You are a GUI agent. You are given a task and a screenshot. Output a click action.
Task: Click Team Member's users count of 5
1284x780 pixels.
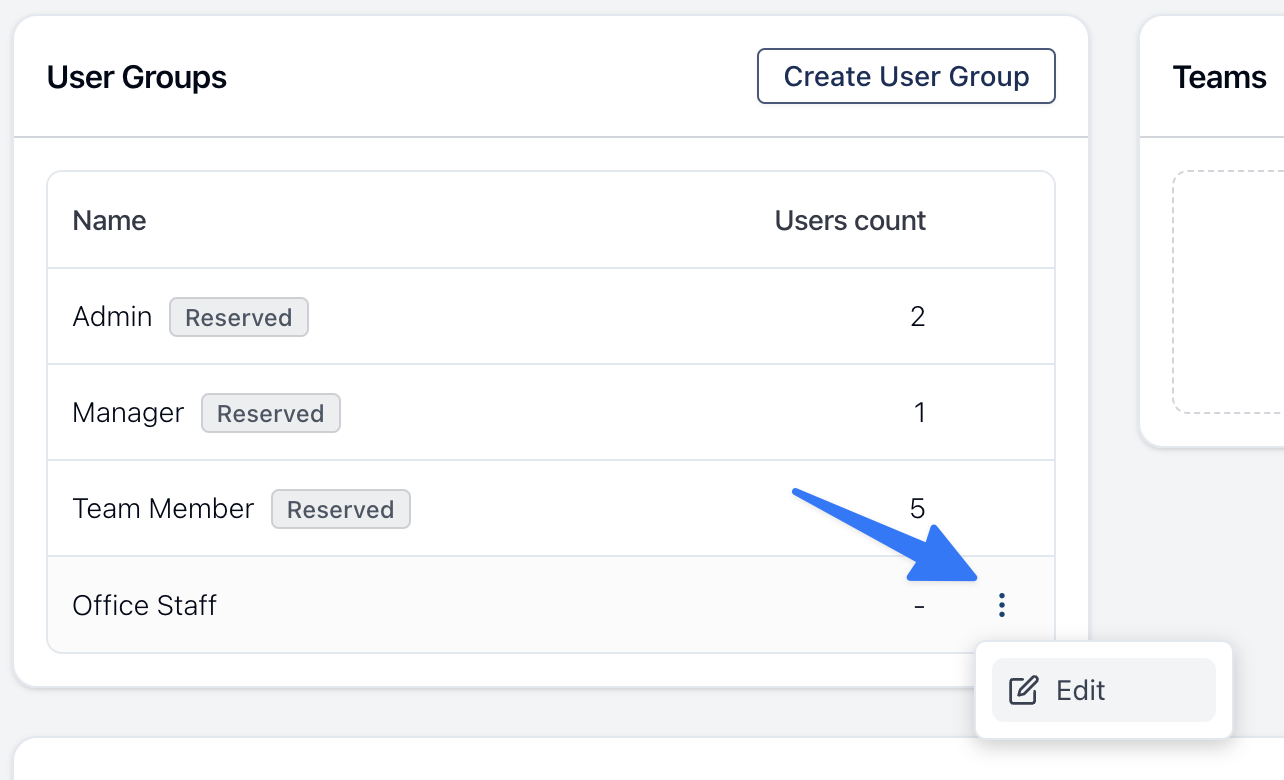click(918, 509)
